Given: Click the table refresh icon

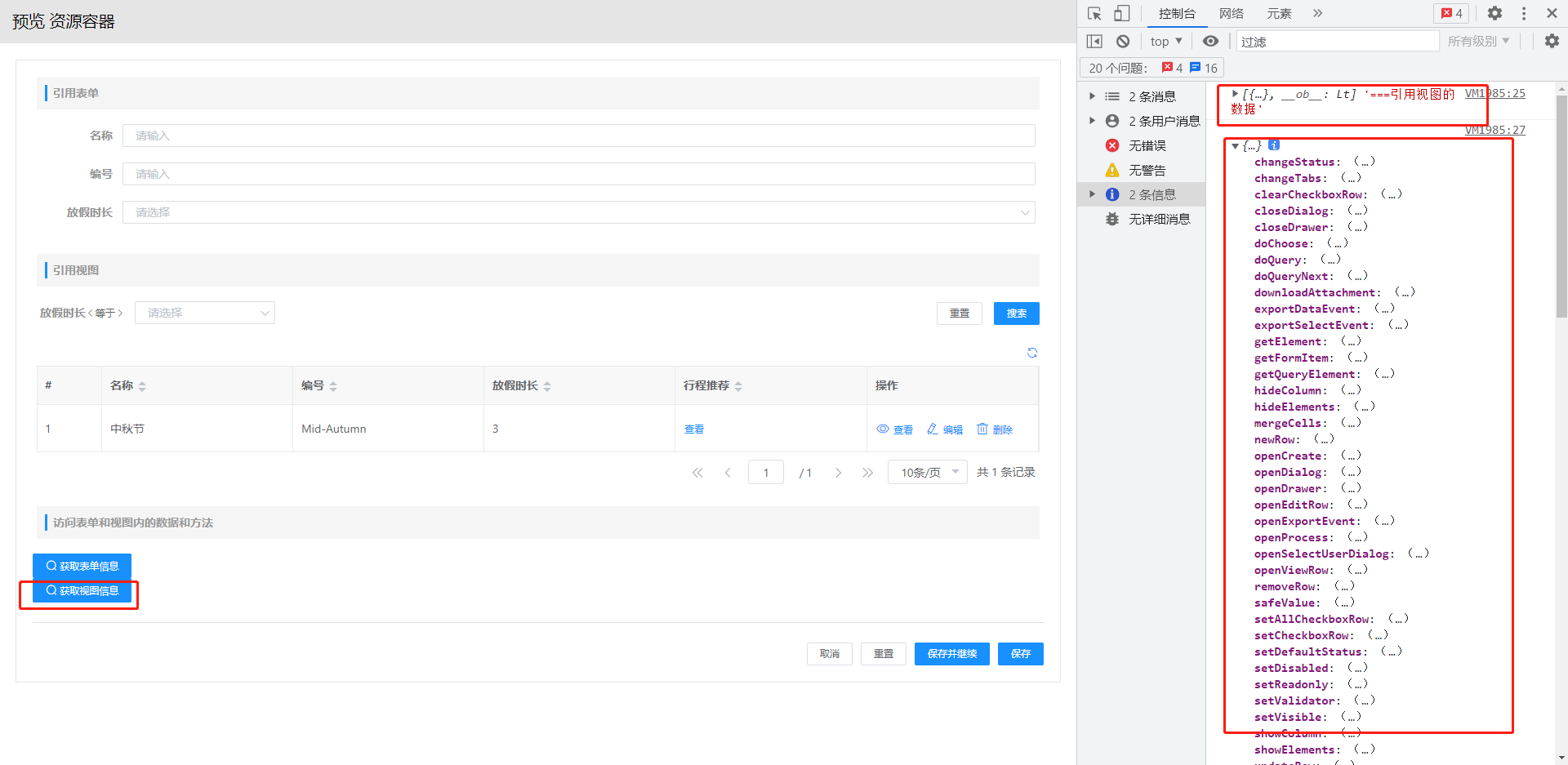Looking at the screenshot, I should coord(1032,353).
